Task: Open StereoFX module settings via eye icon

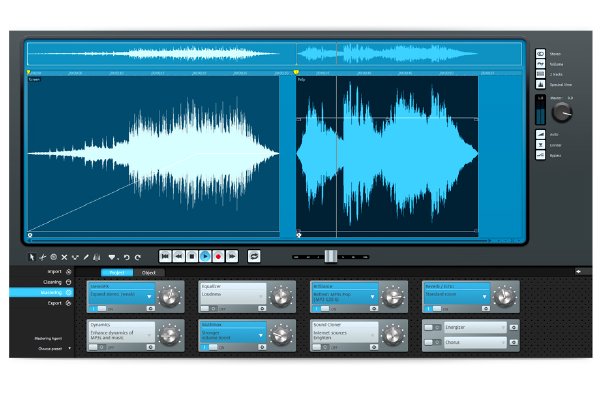Action: [150, 308]
